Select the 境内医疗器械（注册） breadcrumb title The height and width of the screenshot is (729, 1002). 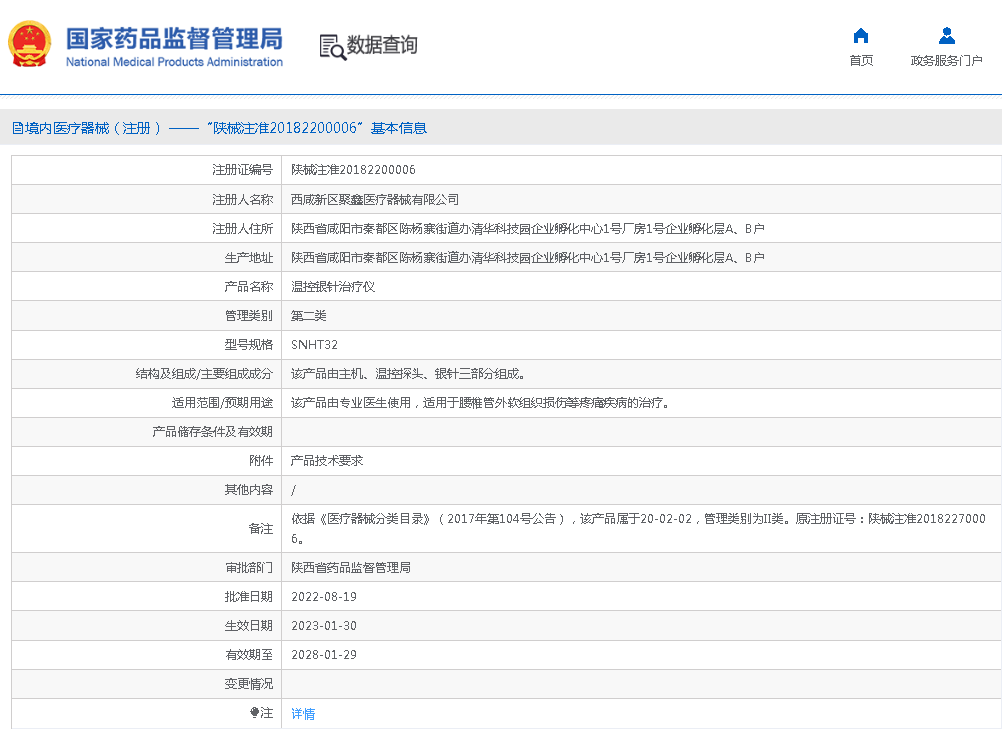(93, 128)
